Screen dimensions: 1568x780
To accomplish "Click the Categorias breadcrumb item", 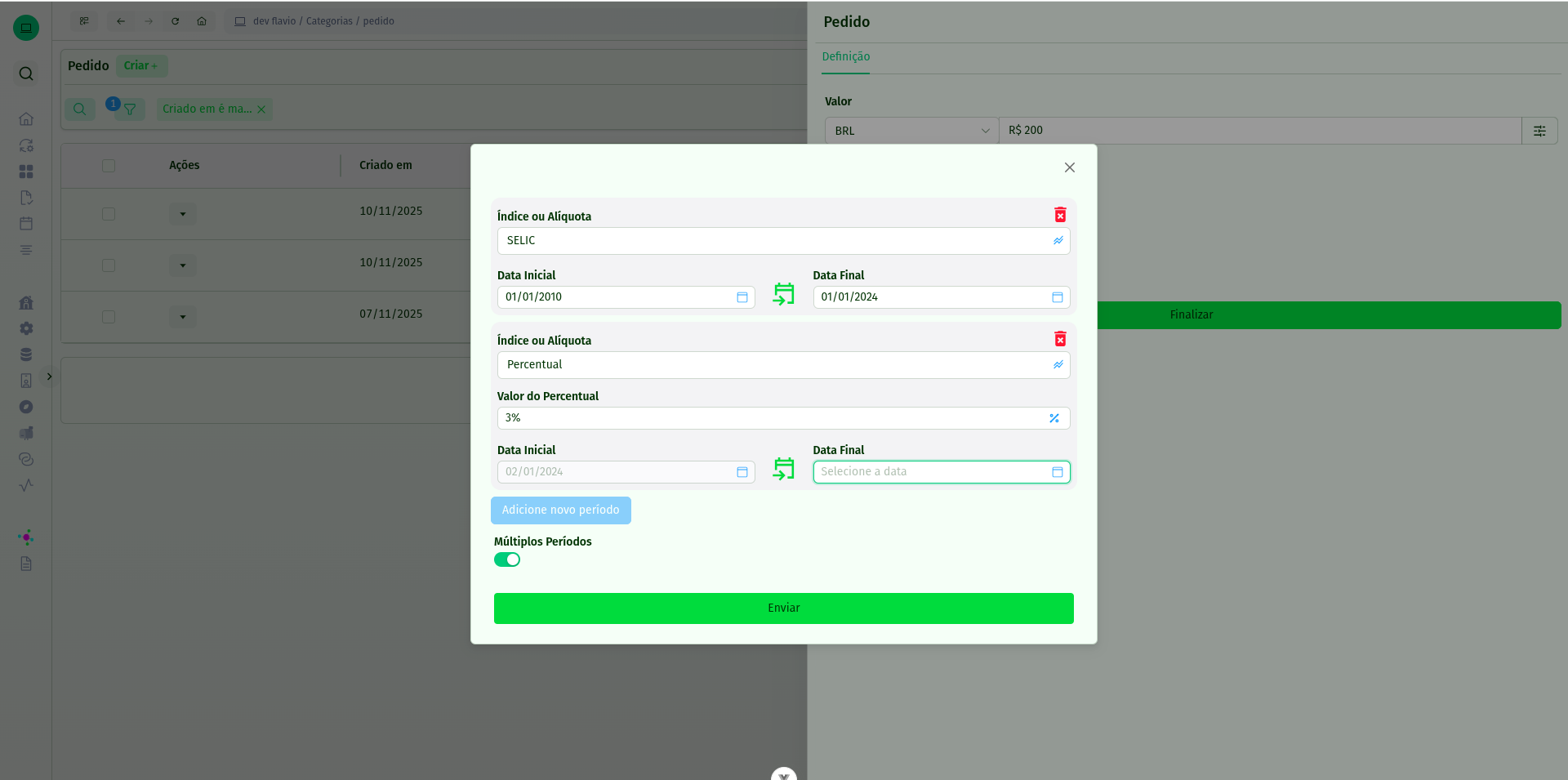I will pos(329,21).
